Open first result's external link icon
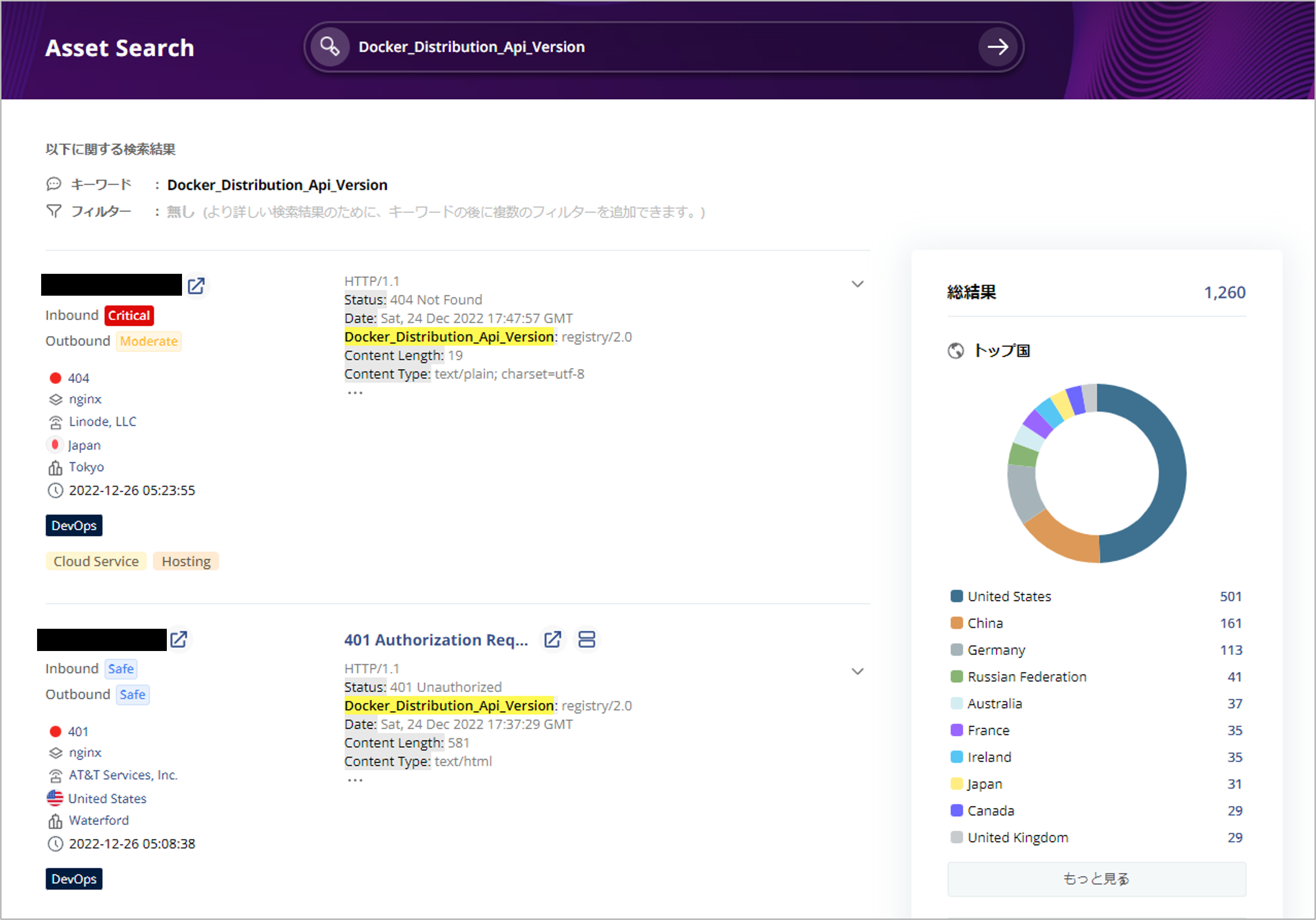1316x920 pixels. pos(196,286)
